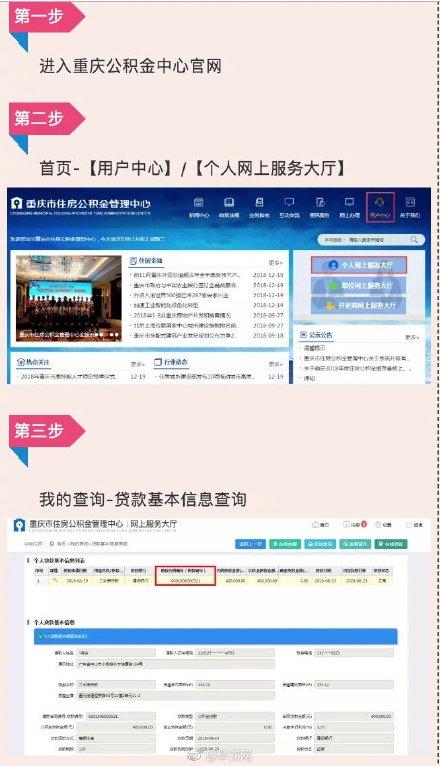
Task: Open the 用户中心 icon in top navigation
Action: click(x=380, y=207)
